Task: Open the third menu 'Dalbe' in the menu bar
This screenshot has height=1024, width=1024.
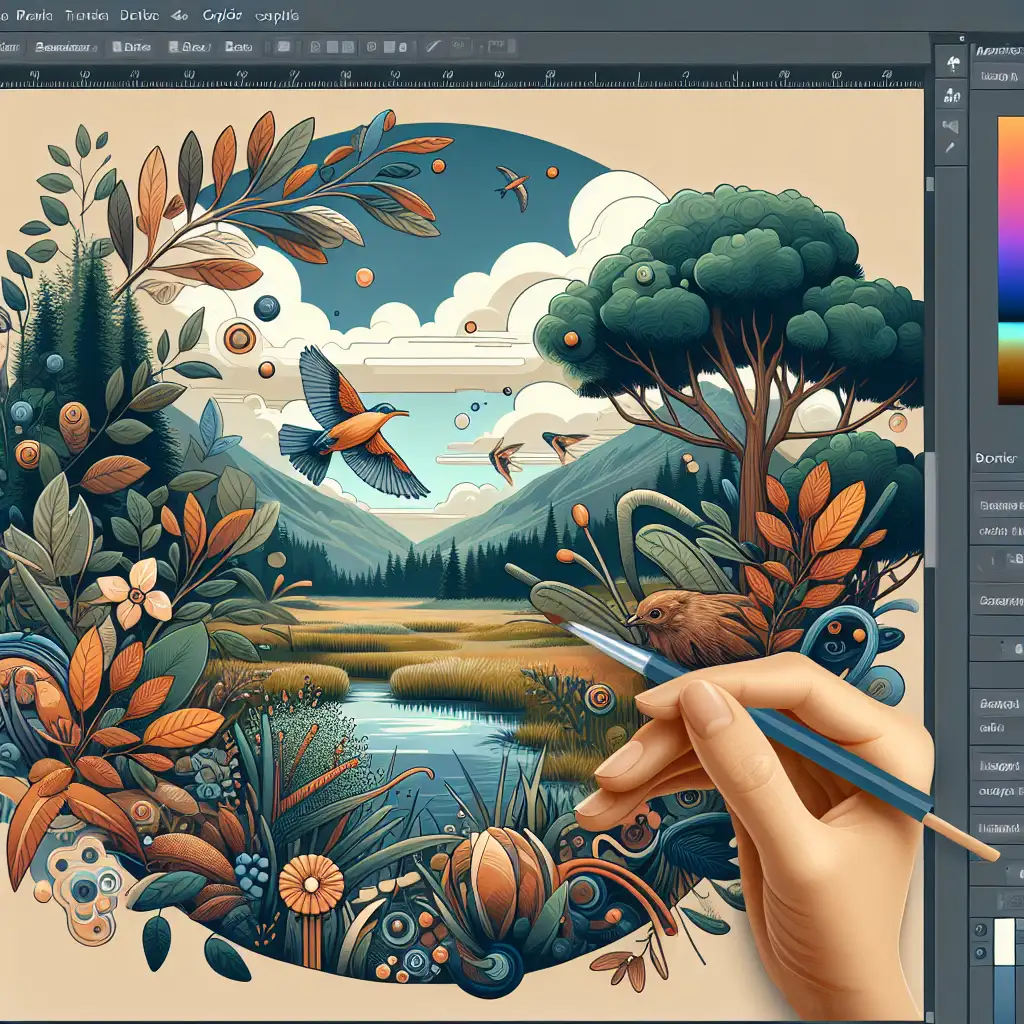Action: click(140, 15)
